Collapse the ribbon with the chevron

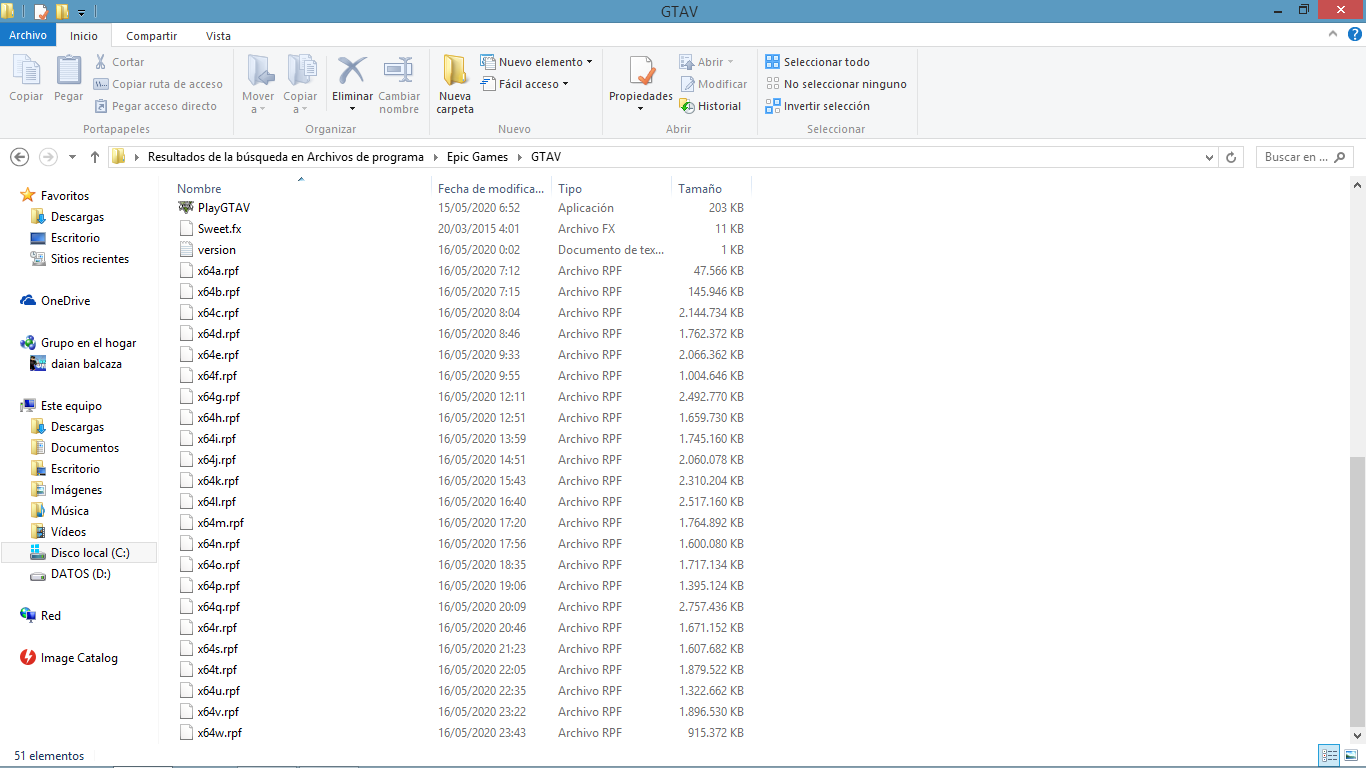point(1333,34)
